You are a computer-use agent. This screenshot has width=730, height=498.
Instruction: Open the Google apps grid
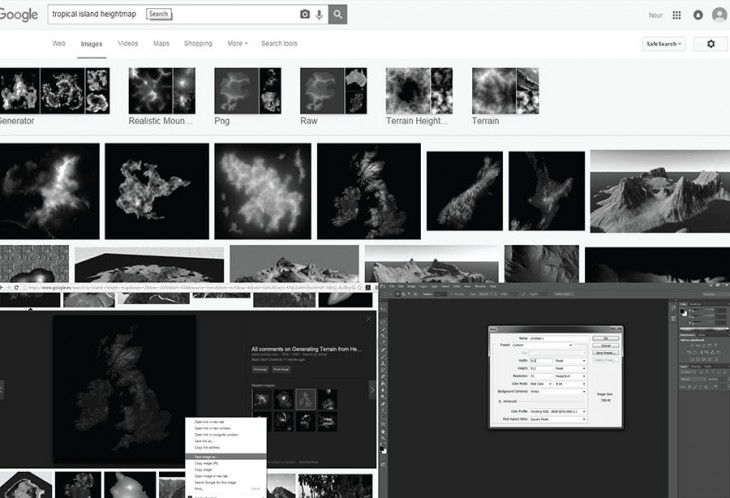point(677,15)
